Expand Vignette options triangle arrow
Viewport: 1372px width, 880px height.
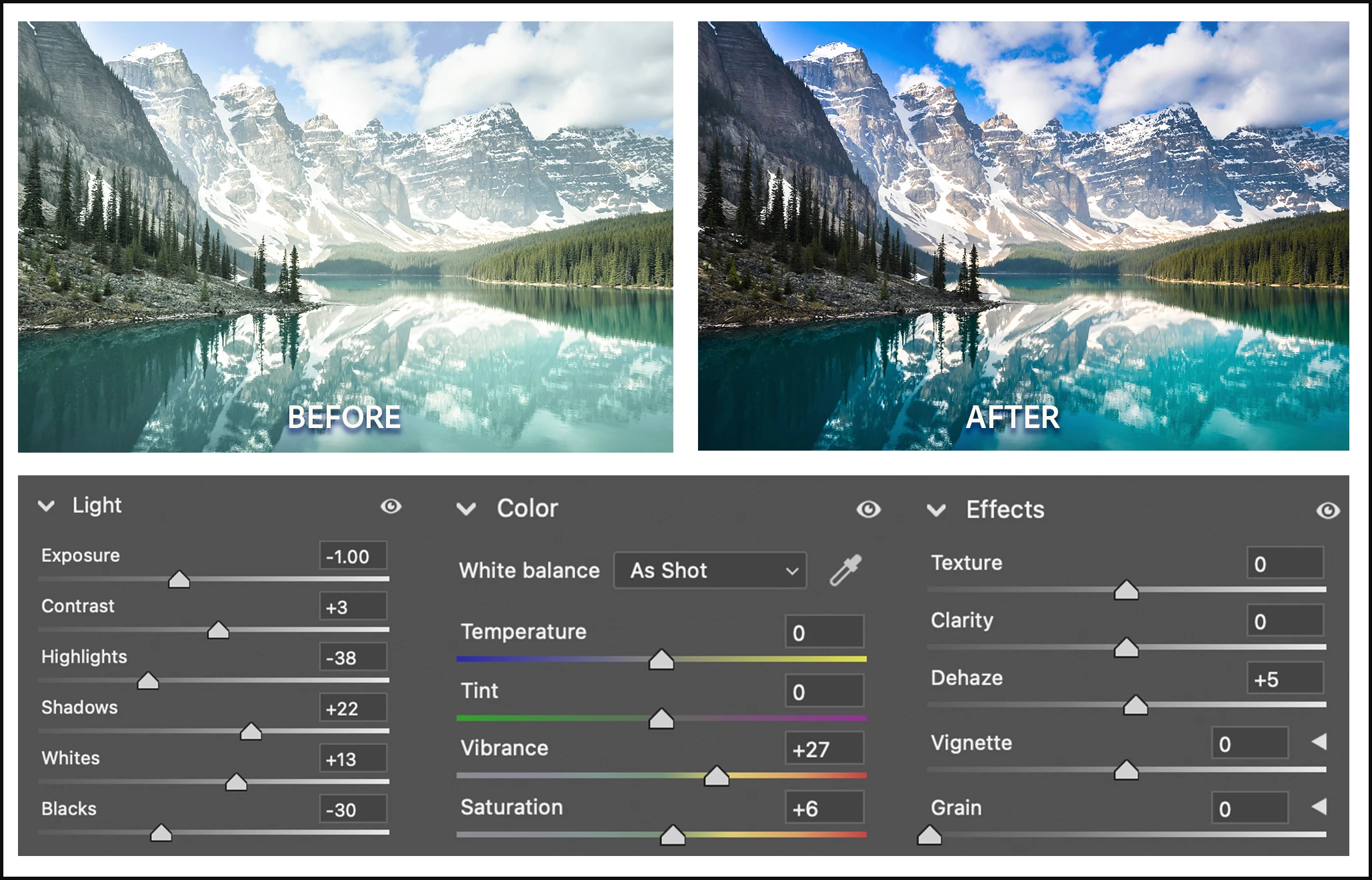[x=1319, y=742]
